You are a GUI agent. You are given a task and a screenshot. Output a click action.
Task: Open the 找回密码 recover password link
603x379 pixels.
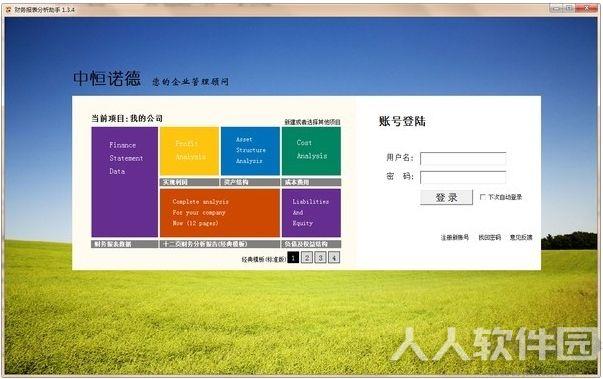tap(490, 238)
